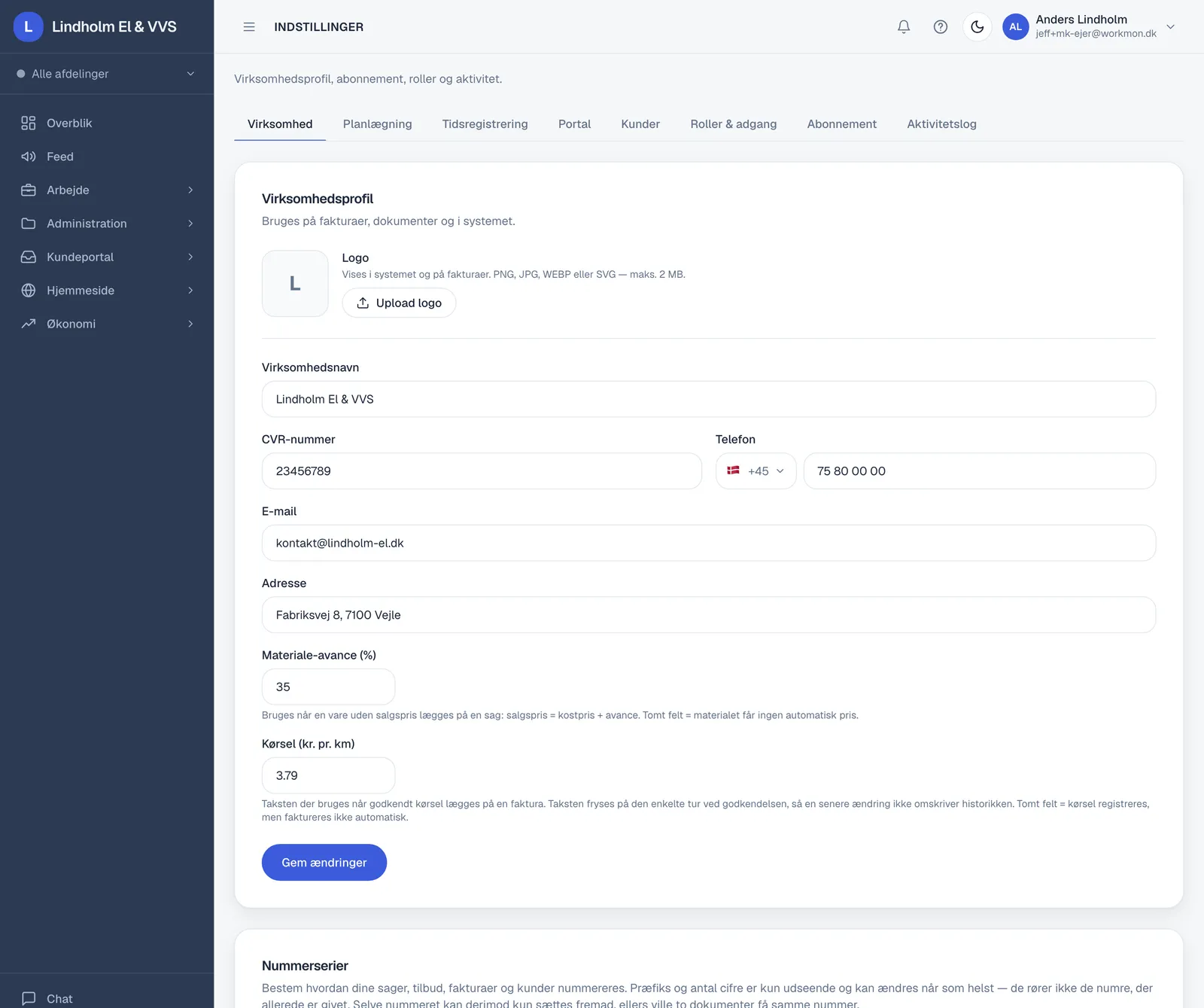Open Feed megaphone icon in the sidebar

click(x=29, y=157)
